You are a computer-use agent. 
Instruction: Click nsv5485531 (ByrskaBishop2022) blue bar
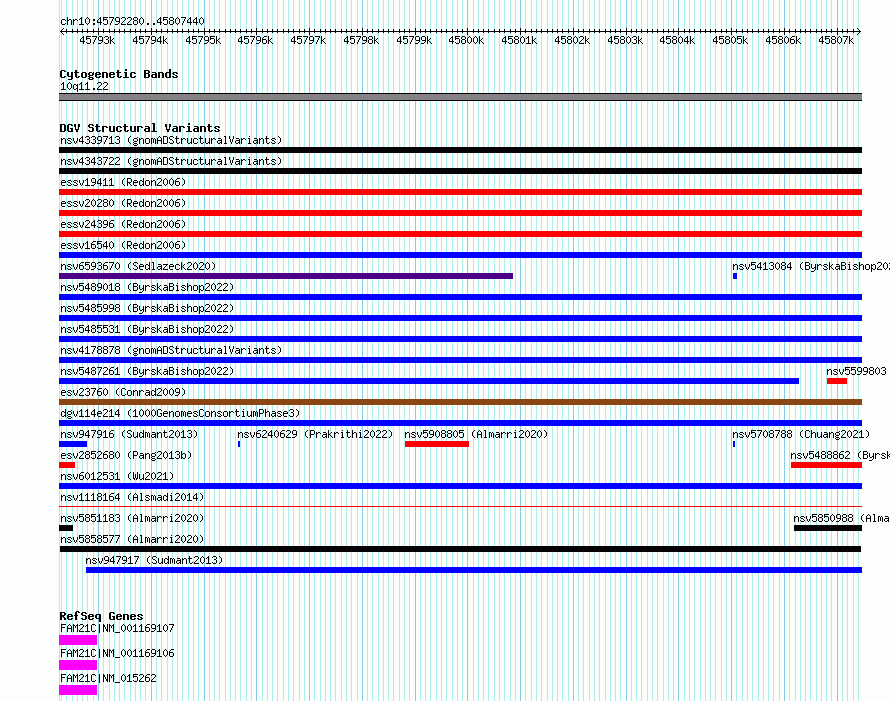click(x=460, y=339)
